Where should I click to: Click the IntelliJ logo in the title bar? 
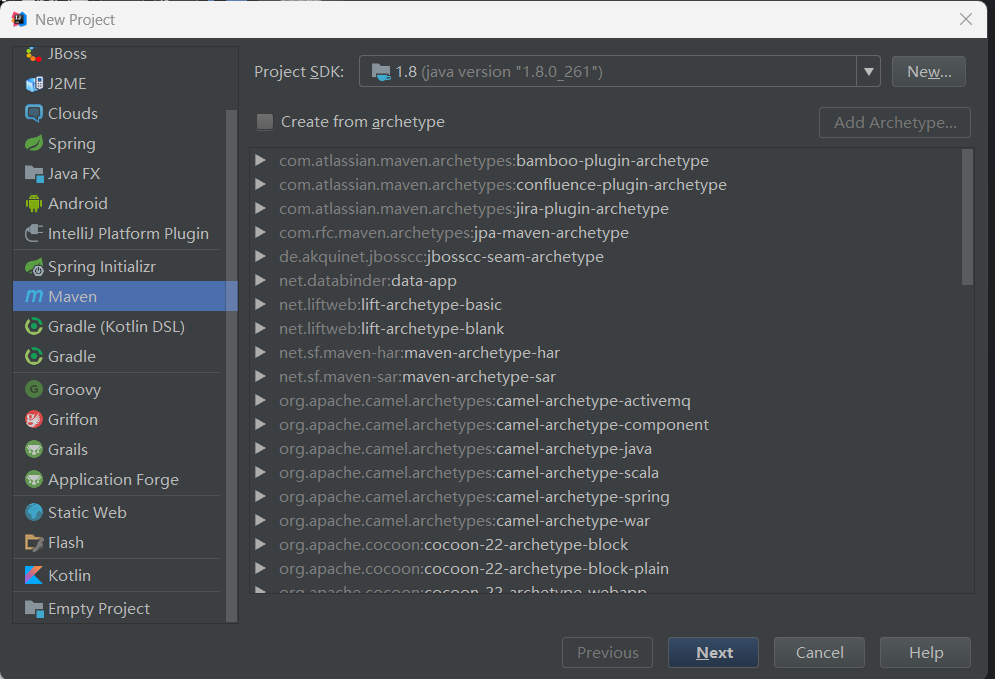pos(19,20)
